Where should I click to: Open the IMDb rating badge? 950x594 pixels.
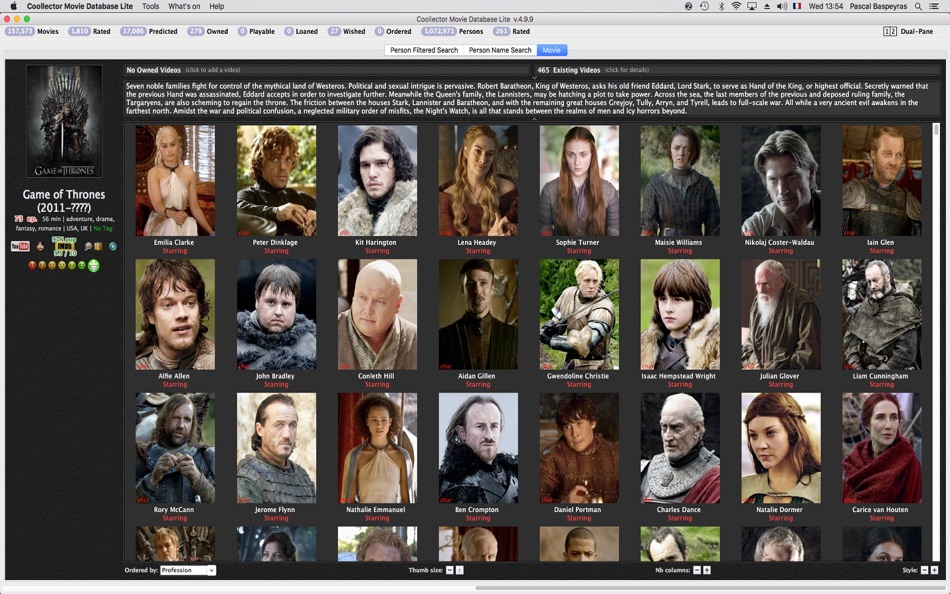click(65, 246)
